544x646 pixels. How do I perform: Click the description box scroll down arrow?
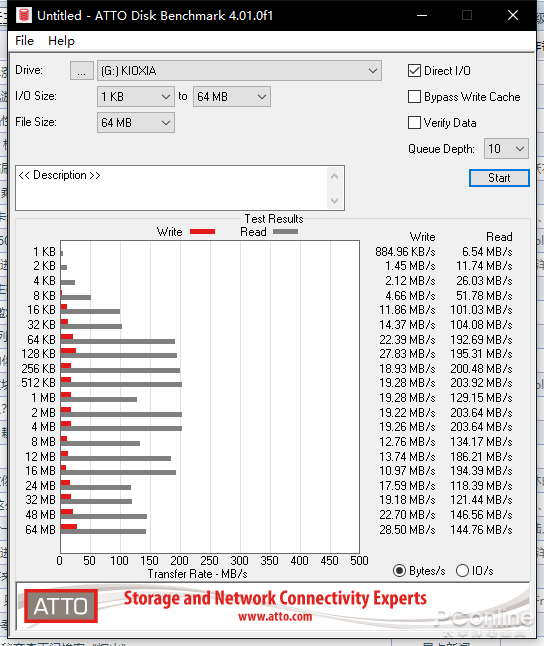point(334,201)
